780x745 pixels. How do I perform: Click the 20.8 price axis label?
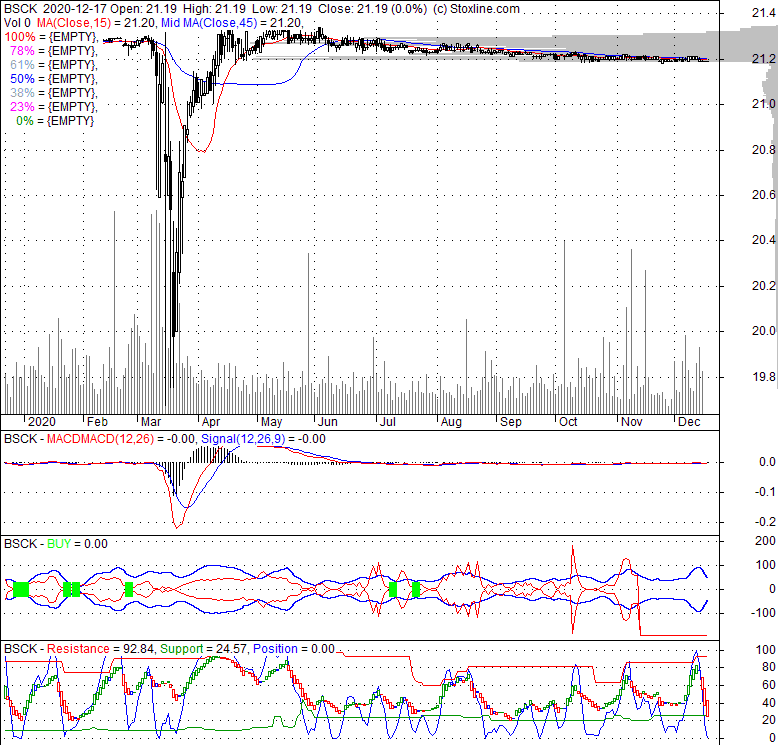764,149
